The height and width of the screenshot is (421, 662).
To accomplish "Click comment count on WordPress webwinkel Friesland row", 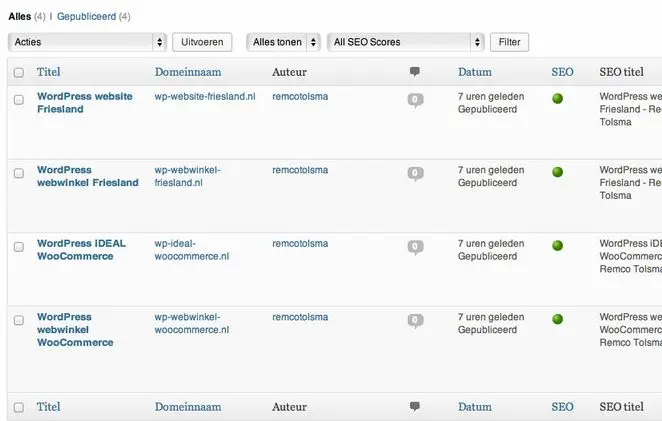I will (415, 174).
